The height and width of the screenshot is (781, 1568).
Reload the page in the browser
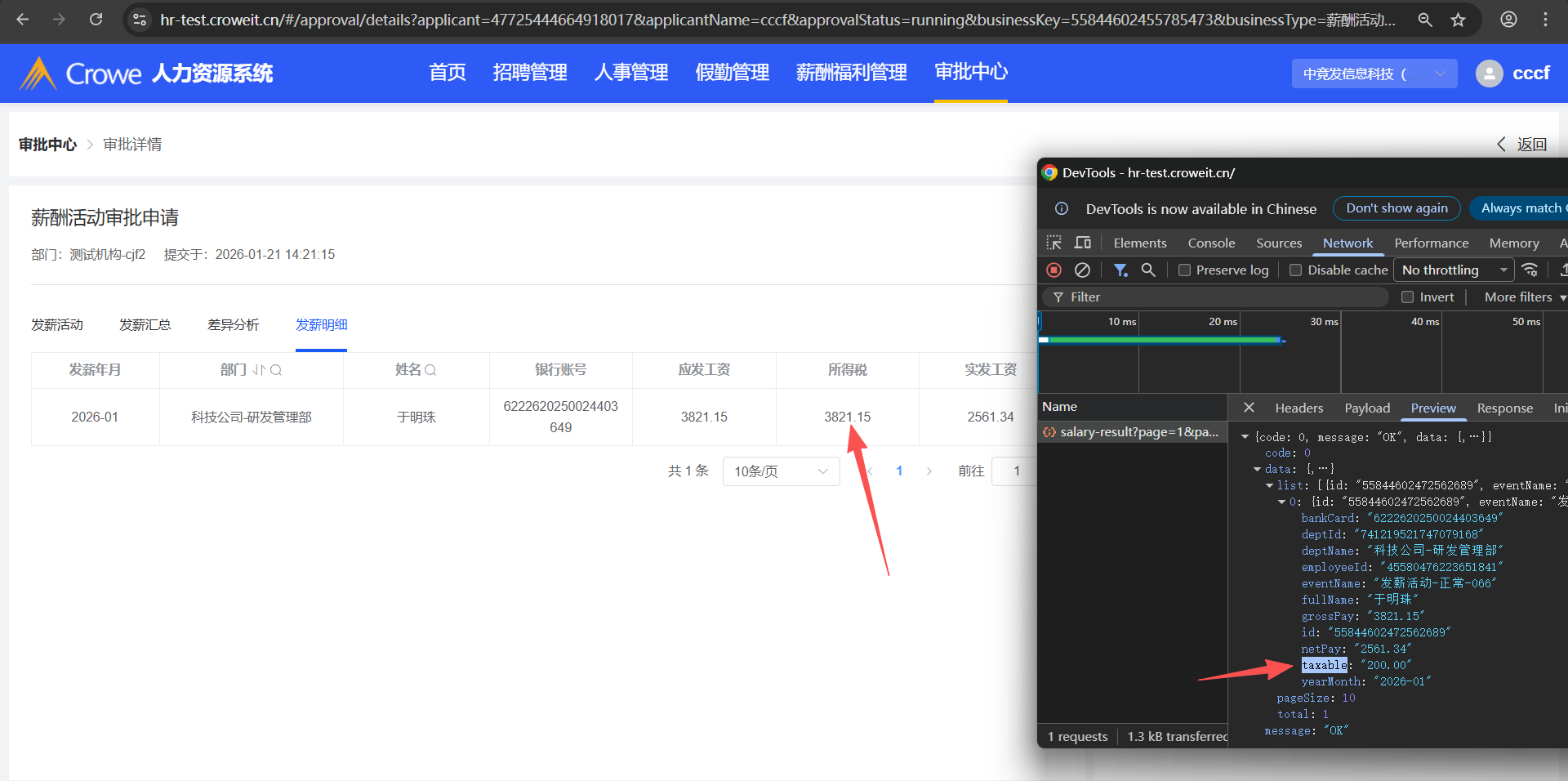(96, 20)
